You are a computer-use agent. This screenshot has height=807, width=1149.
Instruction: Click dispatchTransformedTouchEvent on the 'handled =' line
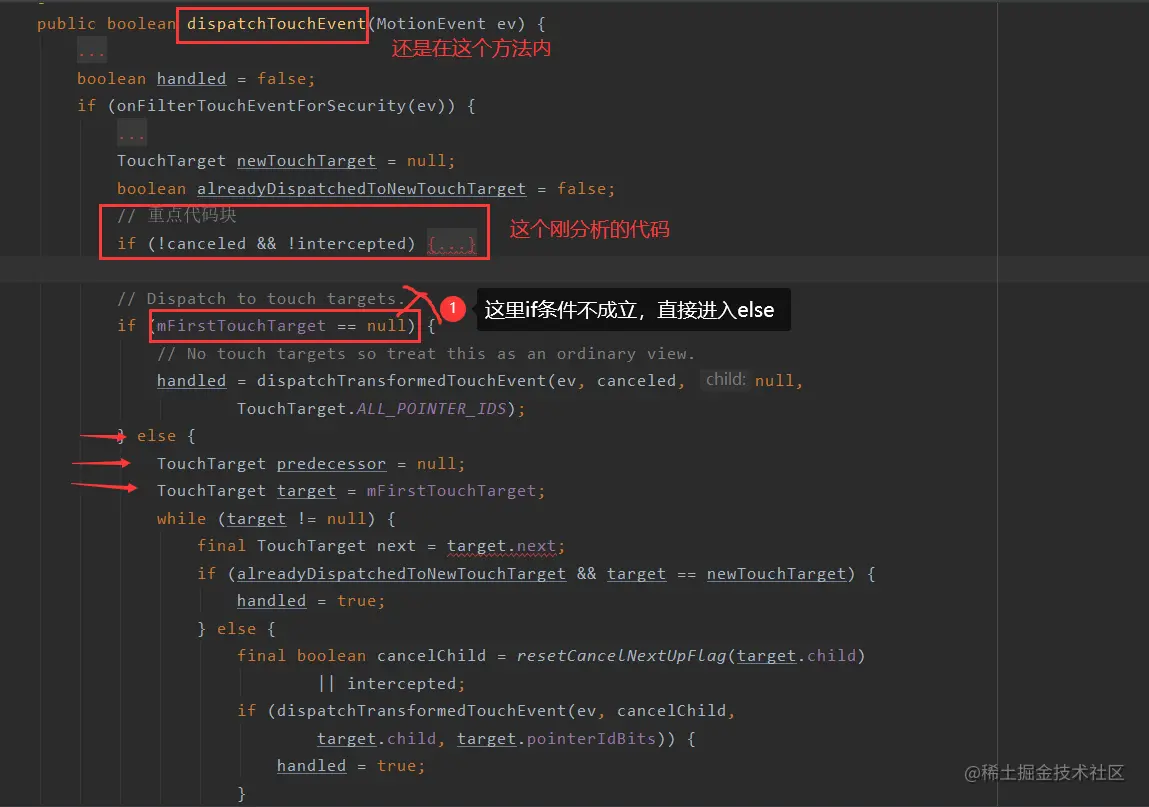pyautogui.click(x=402, y=380)
